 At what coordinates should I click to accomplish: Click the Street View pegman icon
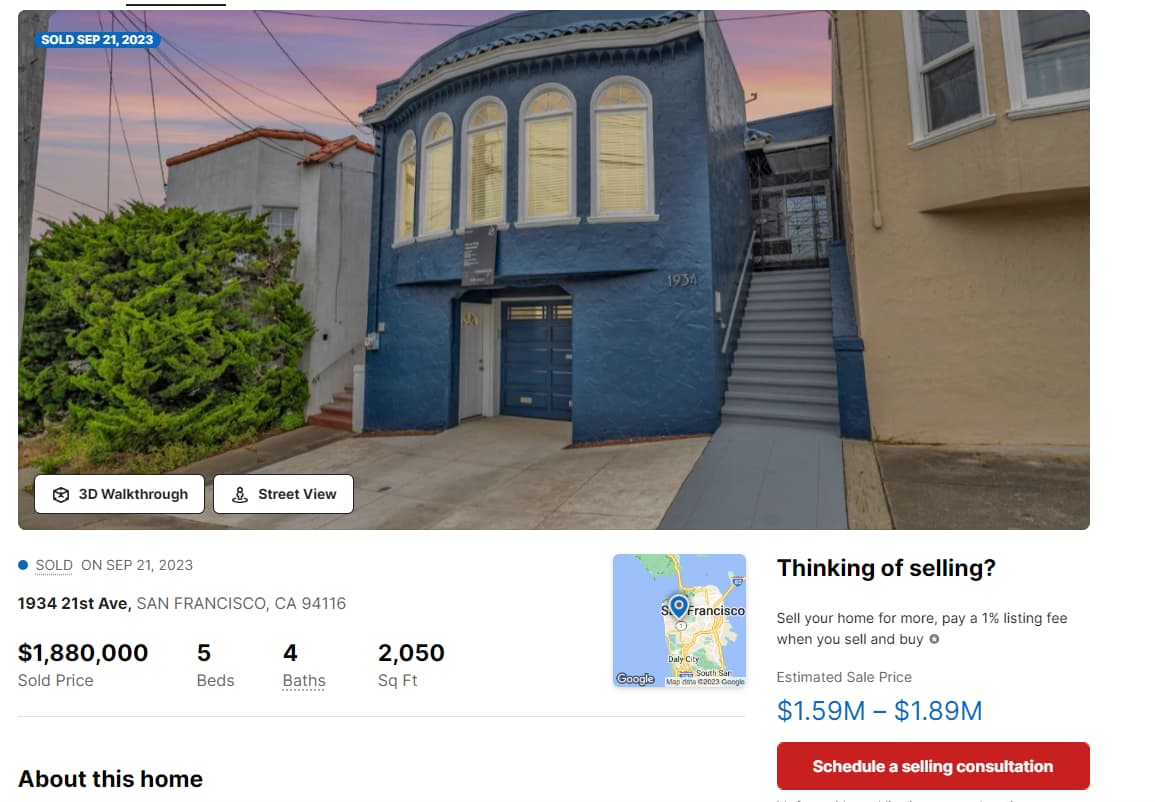click(240, 495)
